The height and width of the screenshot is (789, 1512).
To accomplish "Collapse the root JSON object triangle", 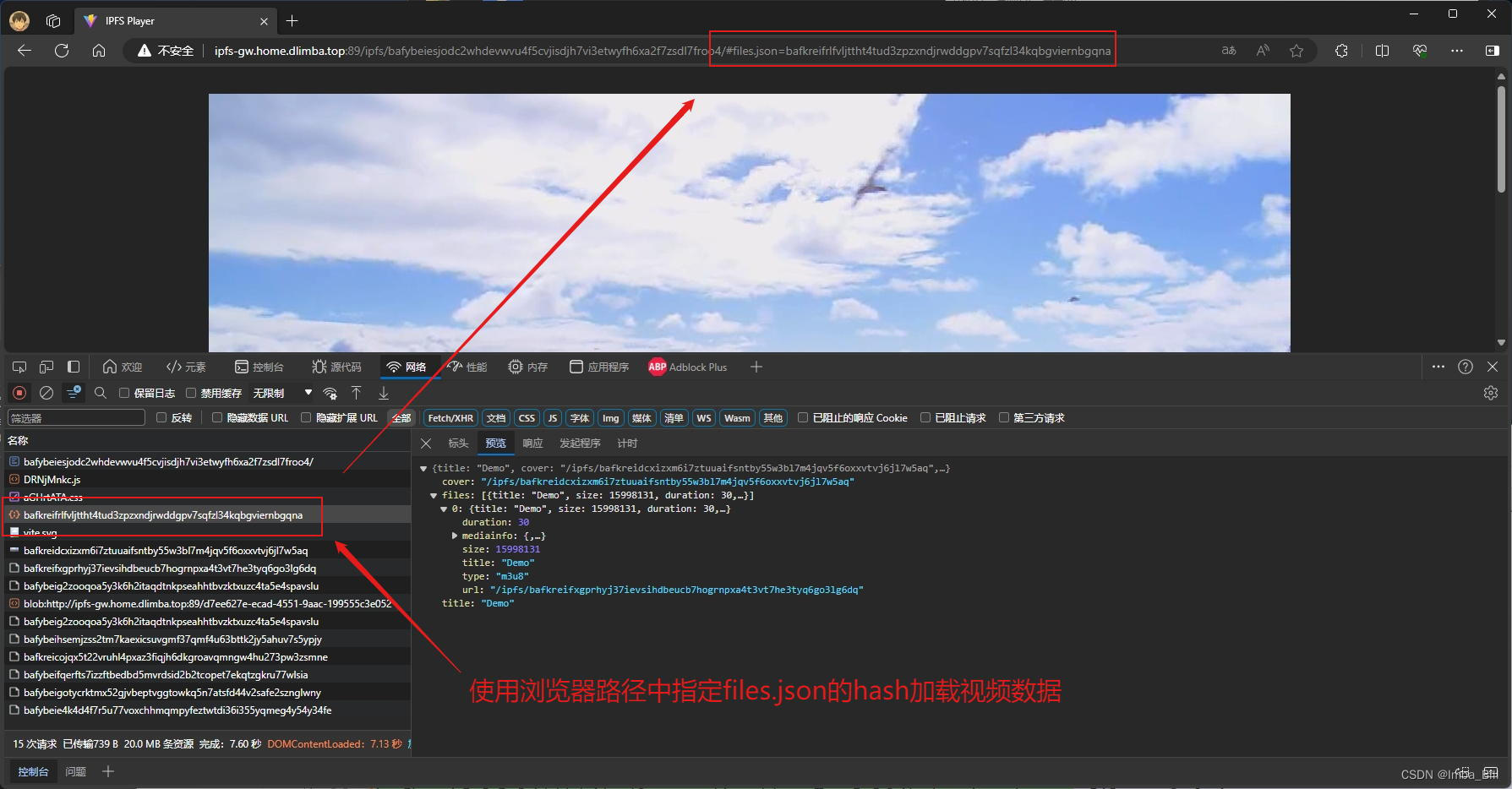I will click(x=423, y=468).
